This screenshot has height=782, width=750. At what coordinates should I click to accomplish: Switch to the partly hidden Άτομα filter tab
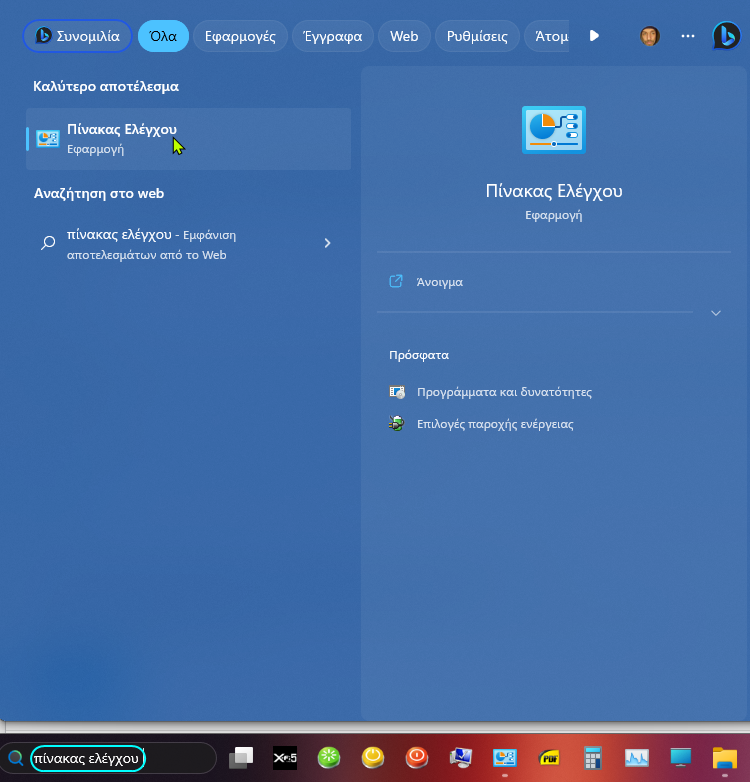pos(547,36)
